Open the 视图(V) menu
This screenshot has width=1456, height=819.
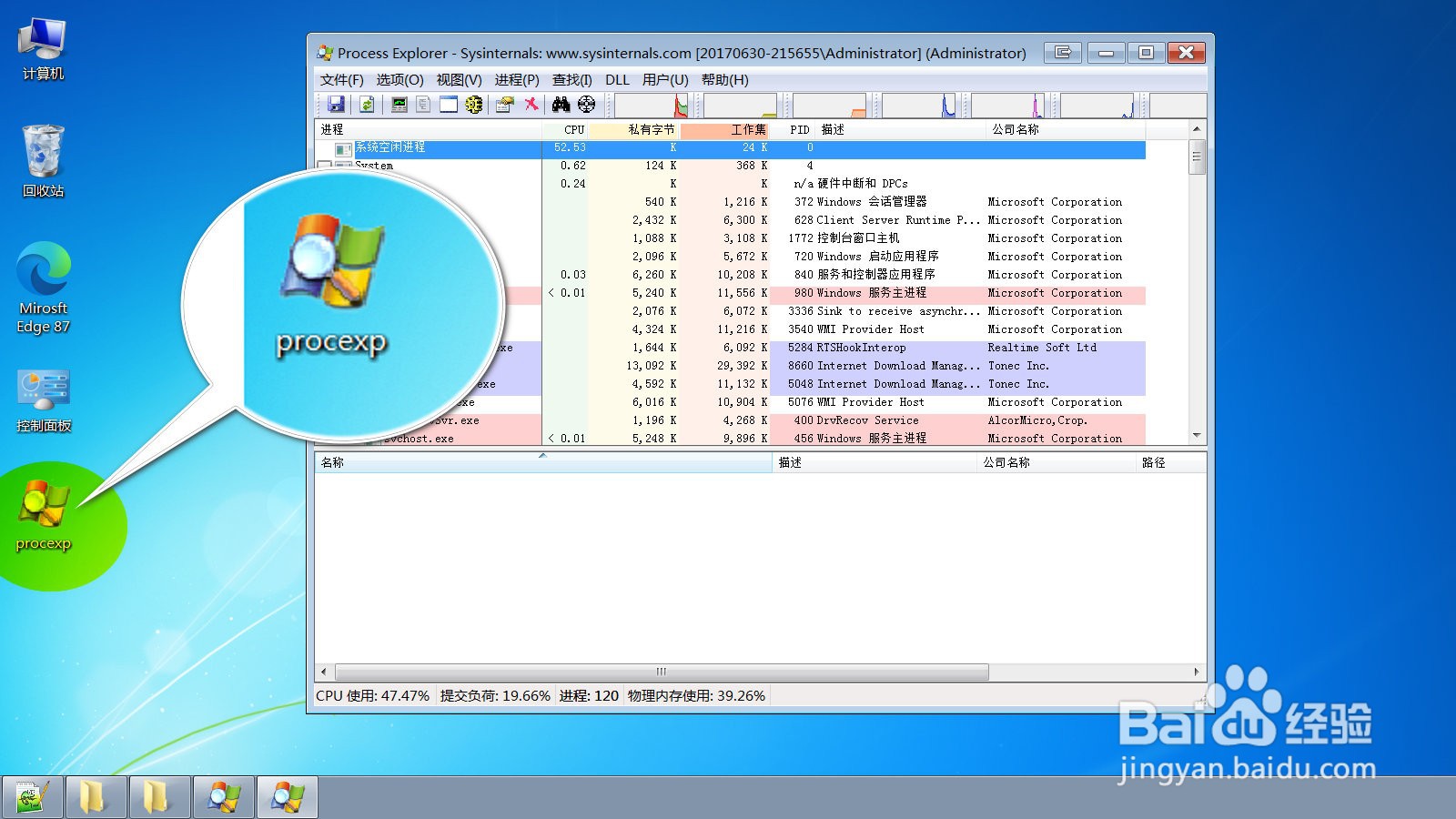point(459,80)
